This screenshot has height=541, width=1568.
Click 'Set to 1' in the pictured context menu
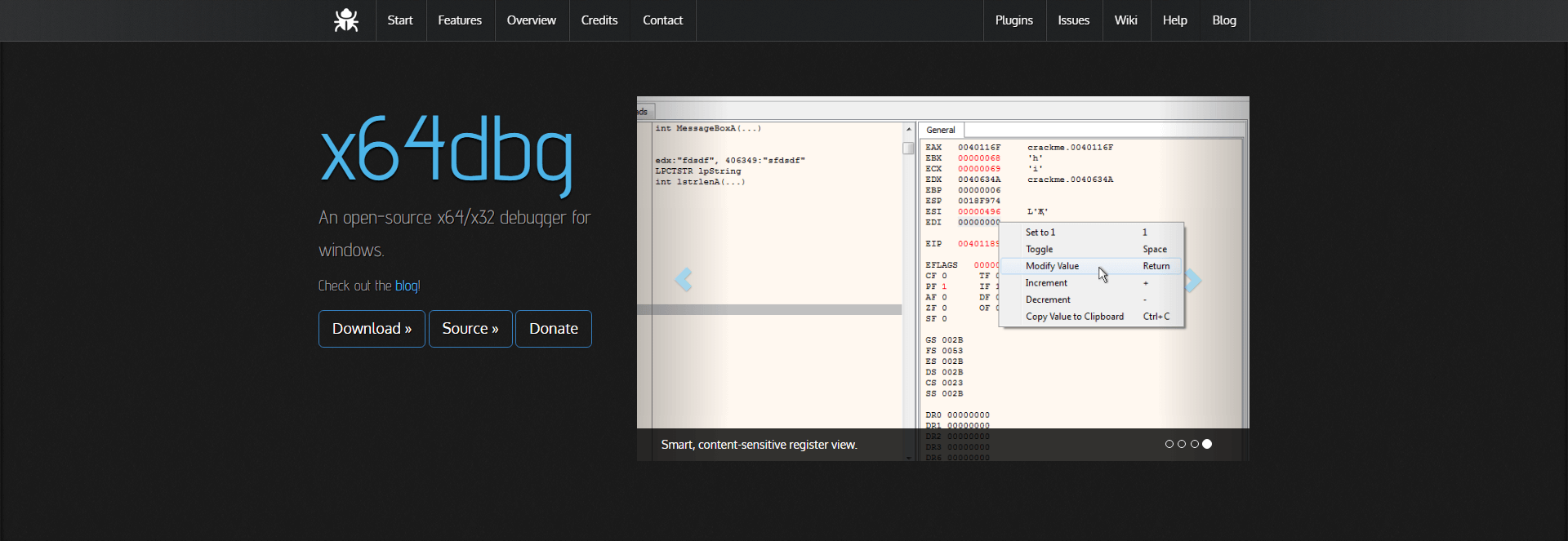coord(1091,233)
